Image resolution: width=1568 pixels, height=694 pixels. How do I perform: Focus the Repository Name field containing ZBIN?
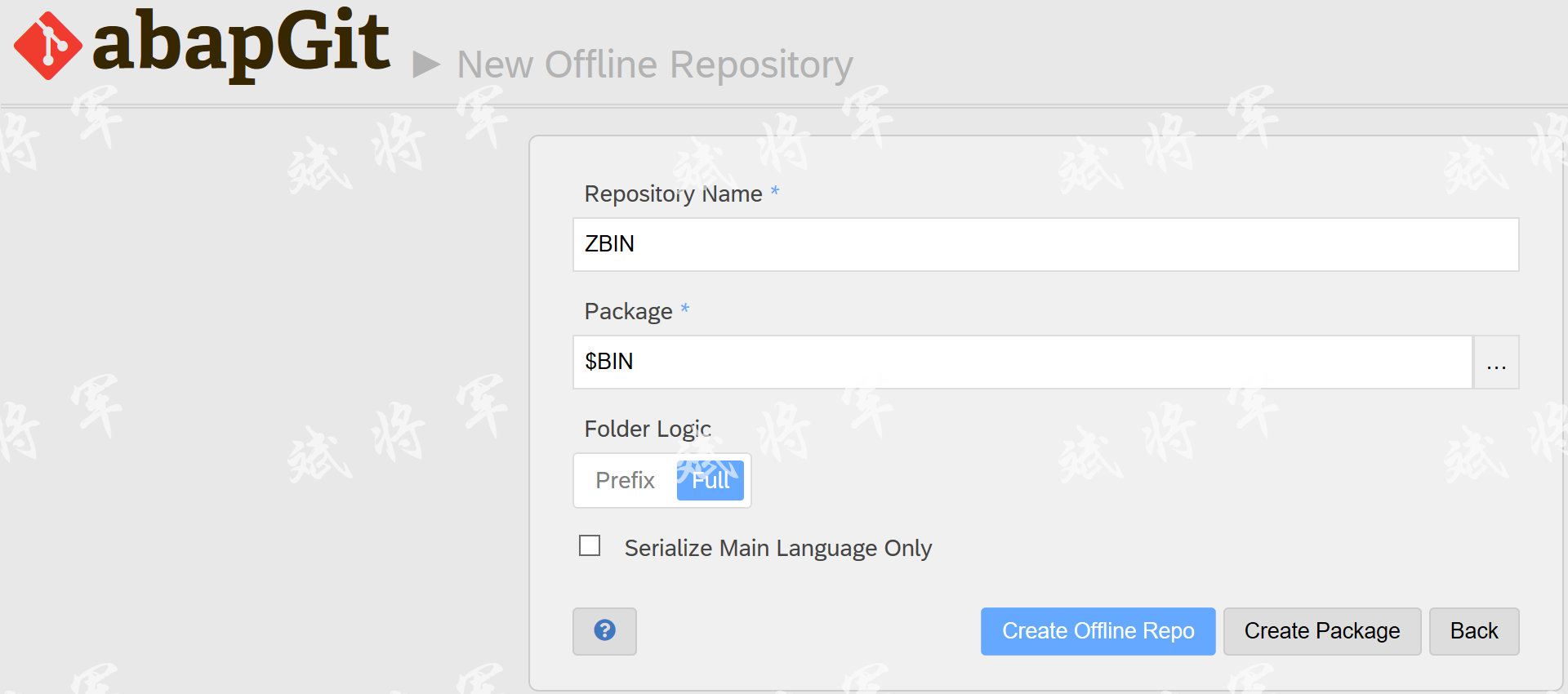tap(1045, 244)
